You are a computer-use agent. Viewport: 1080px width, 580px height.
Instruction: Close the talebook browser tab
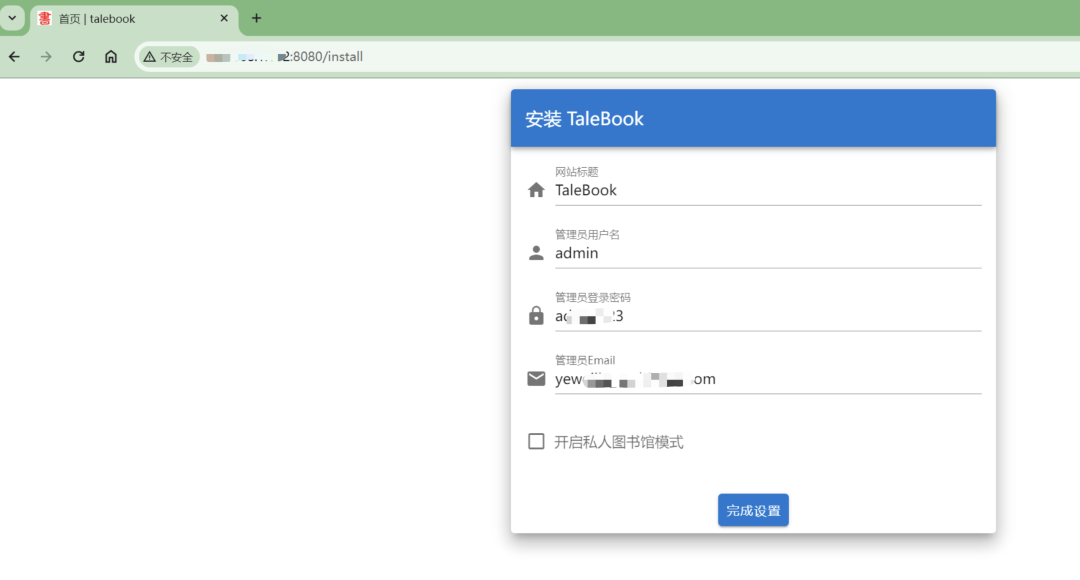(x=224, y=19)
